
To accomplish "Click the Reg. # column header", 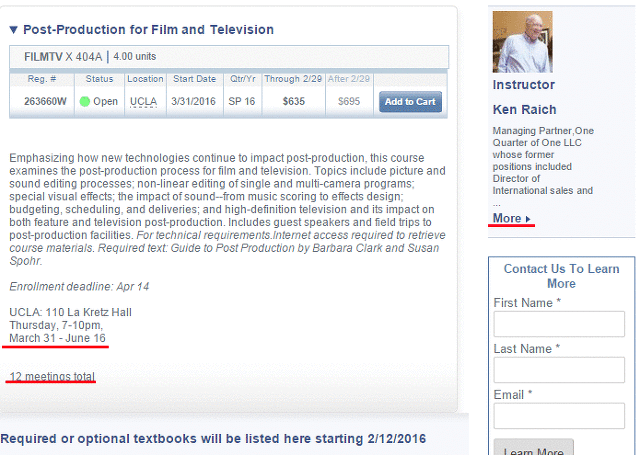I will [x=42, y=79].
